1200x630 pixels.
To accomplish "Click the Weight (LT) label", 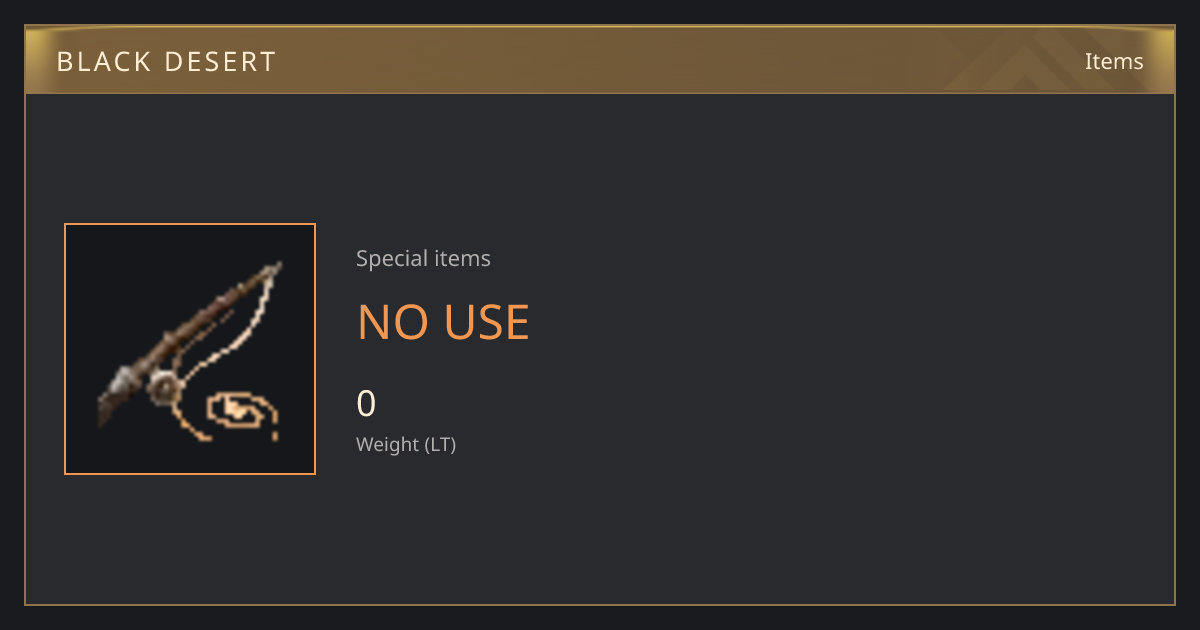I will click(406, 444).
